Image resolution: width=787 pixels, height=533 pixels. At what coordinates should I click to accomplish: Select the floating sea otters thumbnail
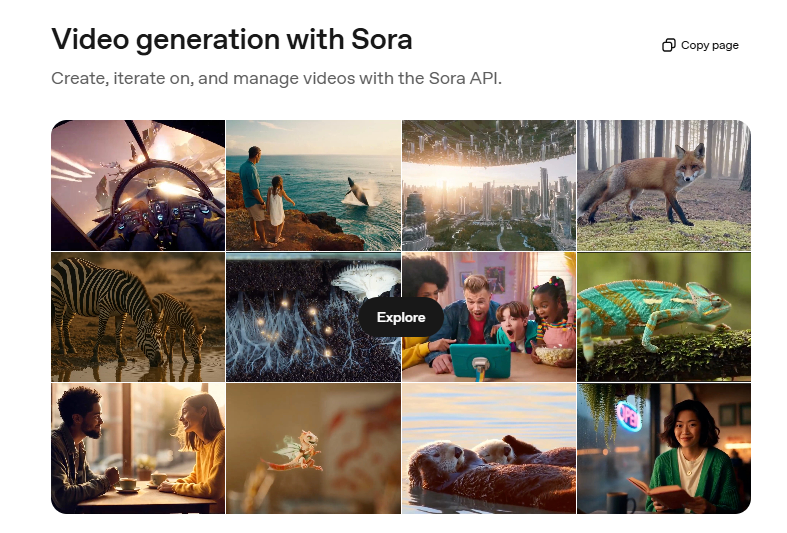489,448
